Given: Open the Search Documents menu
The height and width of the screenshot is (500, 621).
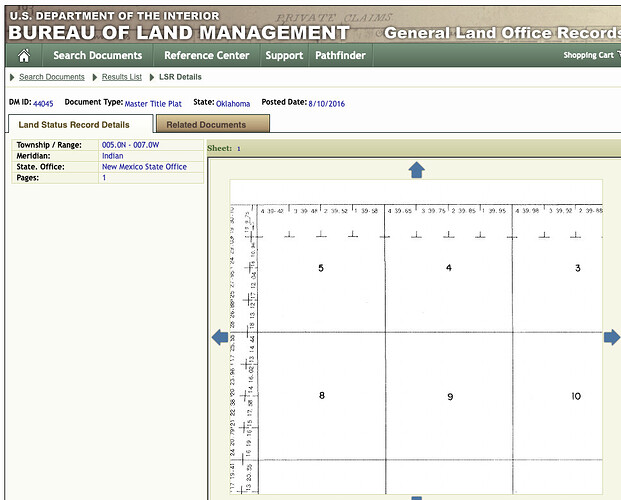Looking at the screenshot, I should (97, 56).
